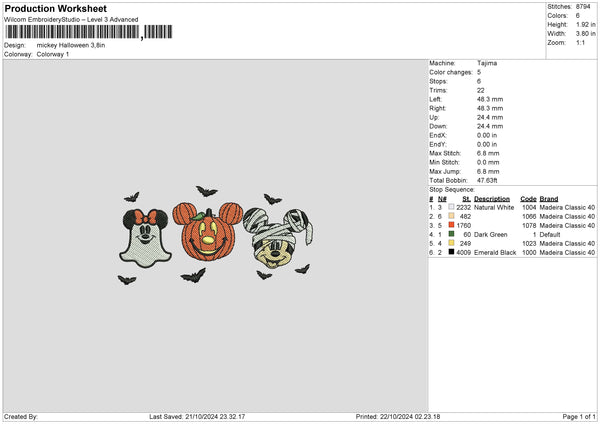The image size is (600, 424).
Task: Click the Trims value 22
Action: 481,90
